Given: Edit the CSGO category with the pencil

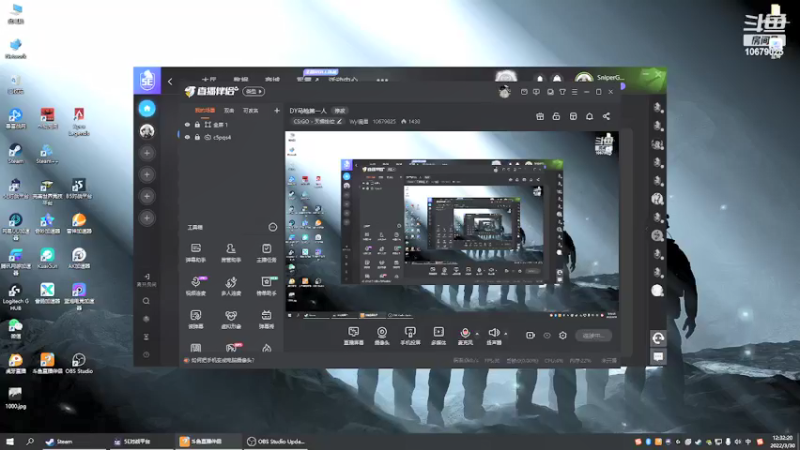Looking at the screenshot, I should point(339,121).
